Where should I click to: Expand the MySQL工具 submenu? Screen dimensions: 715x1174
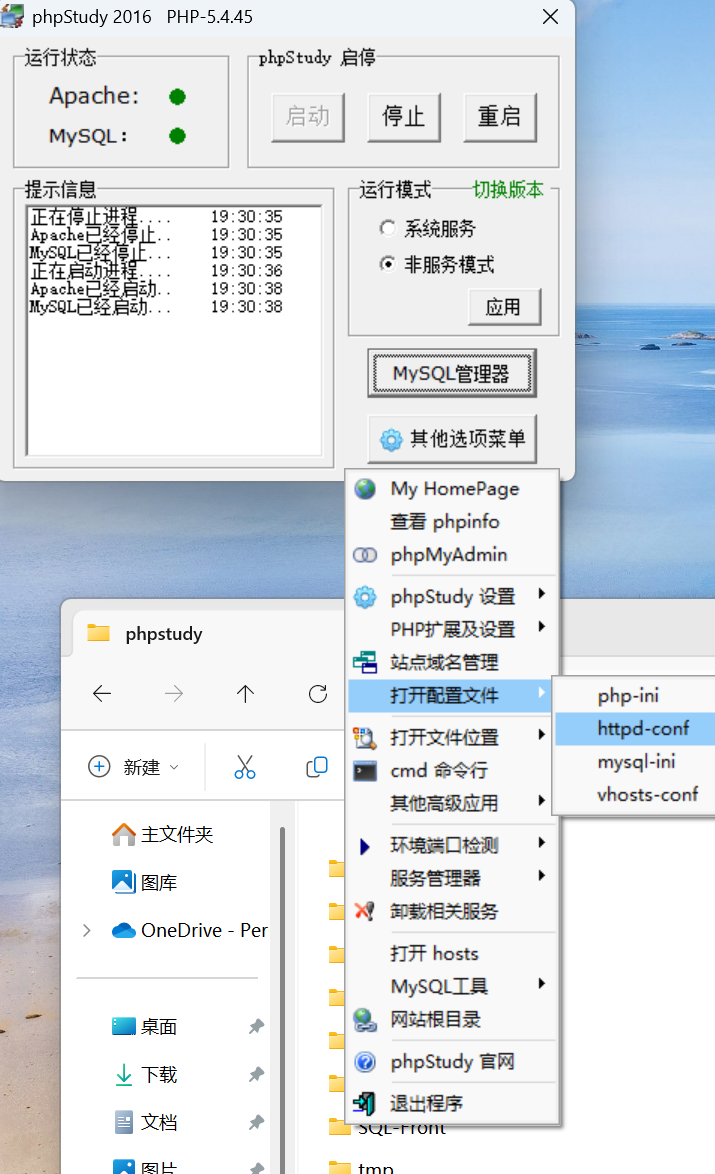click(x=541, y=983)
